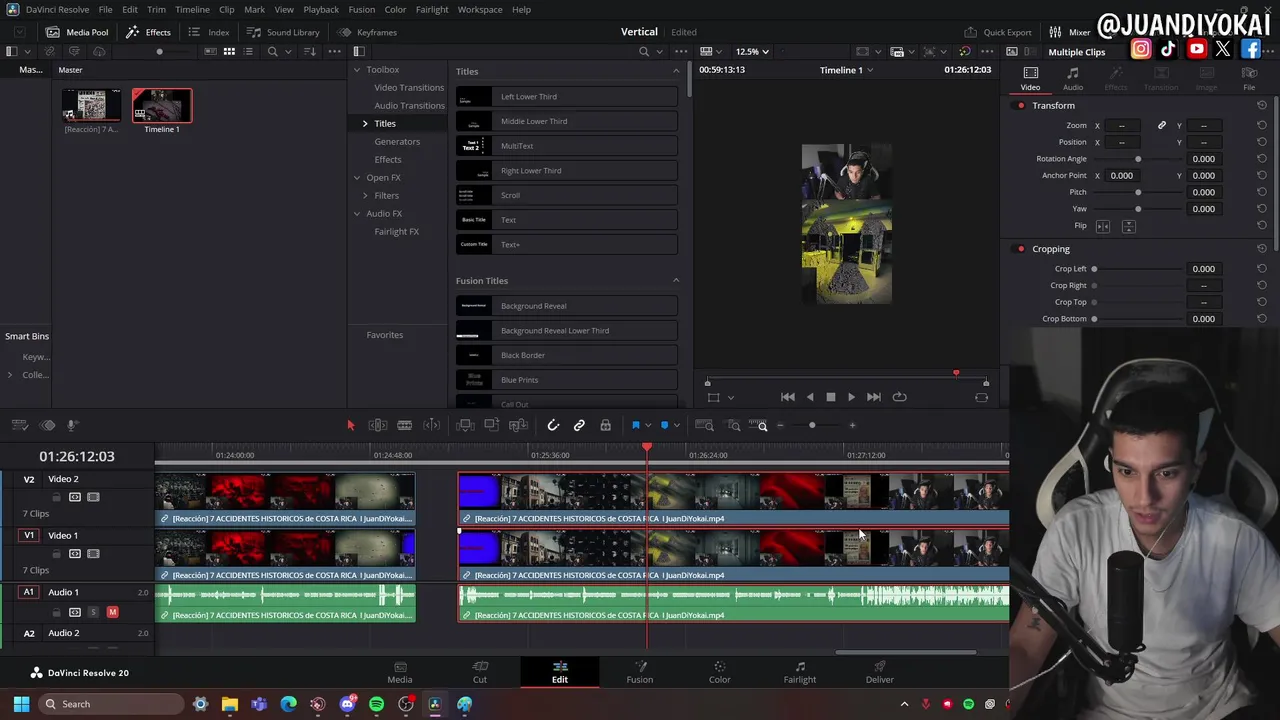This screenshot has height=720, width=1280.
Task: Click the Play forward button
Action: click(851, 397)
